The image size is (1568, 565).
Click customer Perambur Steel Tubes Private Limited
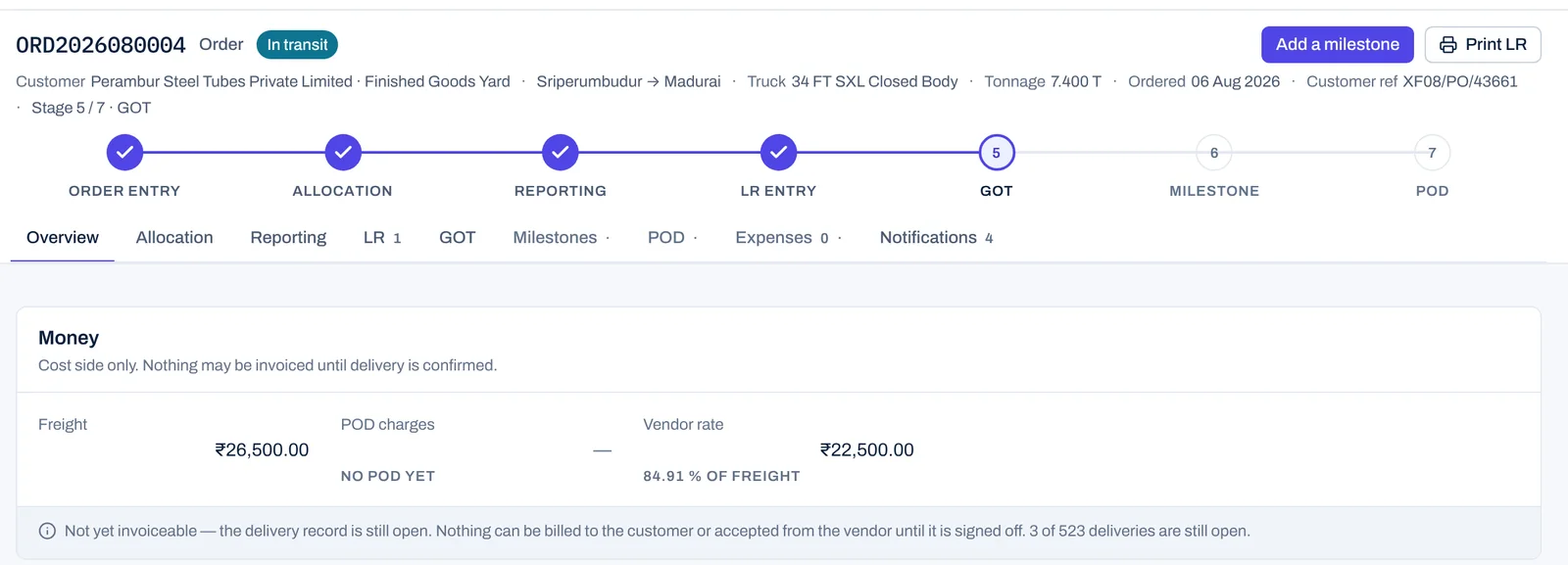(221, 81)
